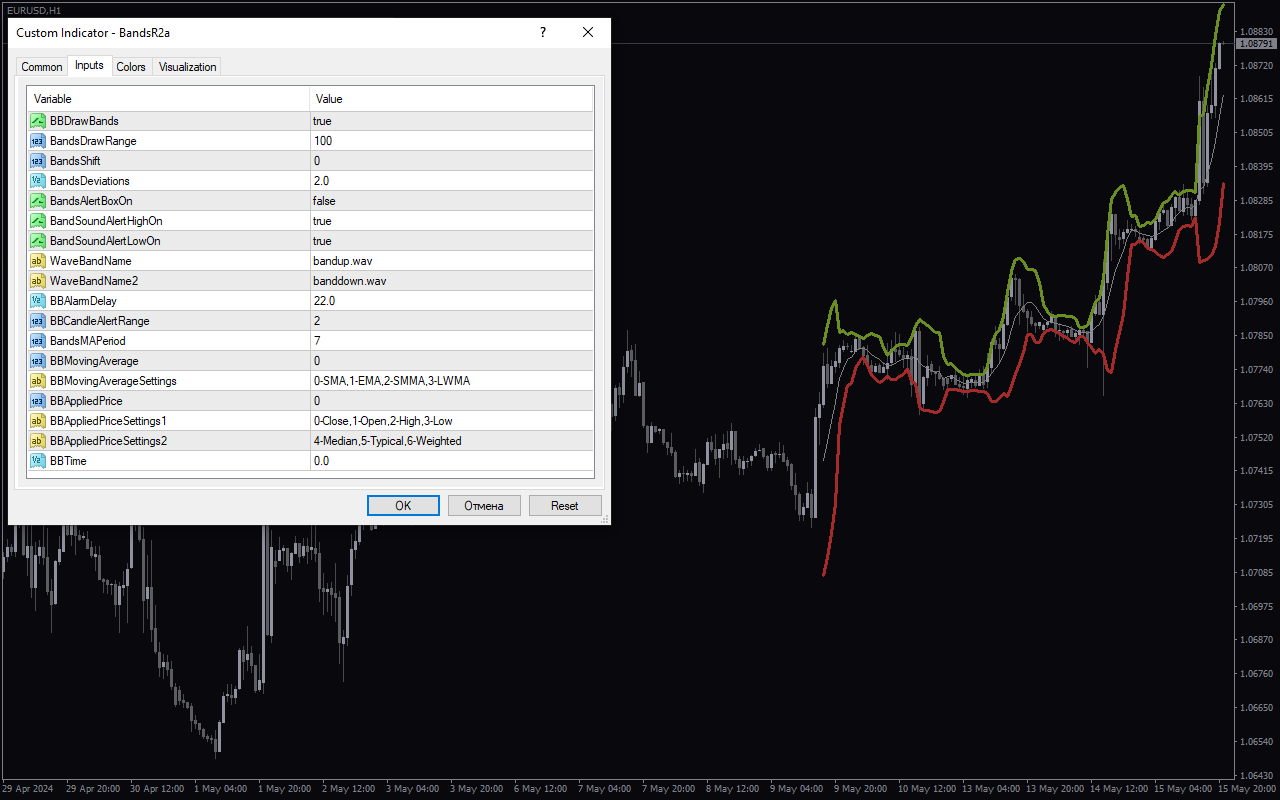Click the BandSoundAlertLowOn boolean type icon
This screenshot has width=1280, height=800.
coord(38,241)
